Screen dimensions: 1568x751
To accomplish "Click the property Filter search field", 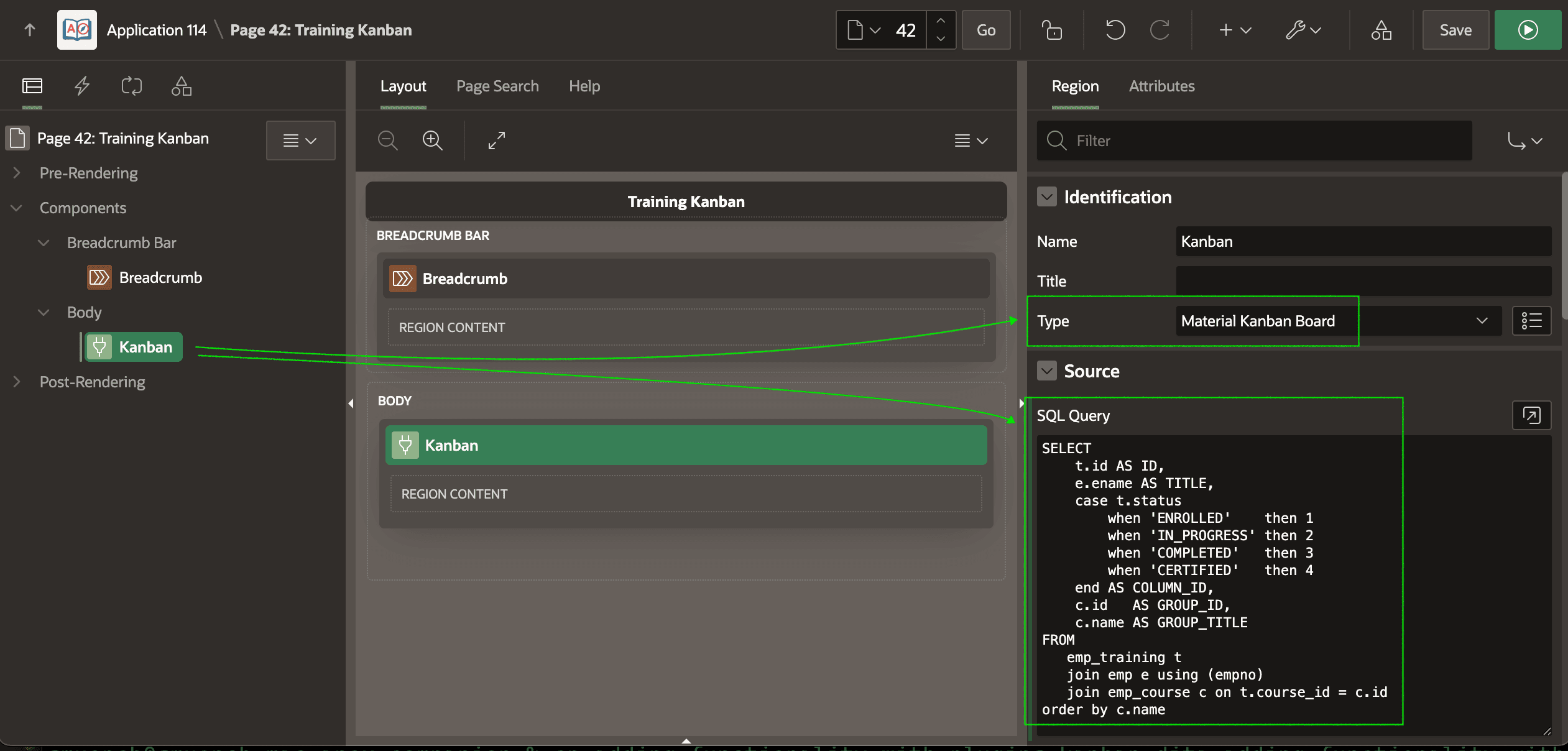I will coord(1255,141).
